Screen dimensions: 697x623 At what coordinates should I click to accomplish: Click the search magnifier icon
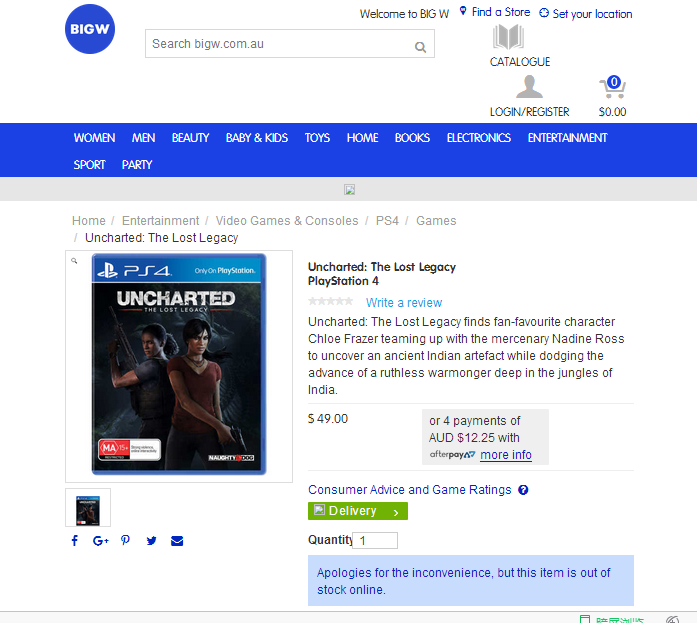tap(420, 47)
